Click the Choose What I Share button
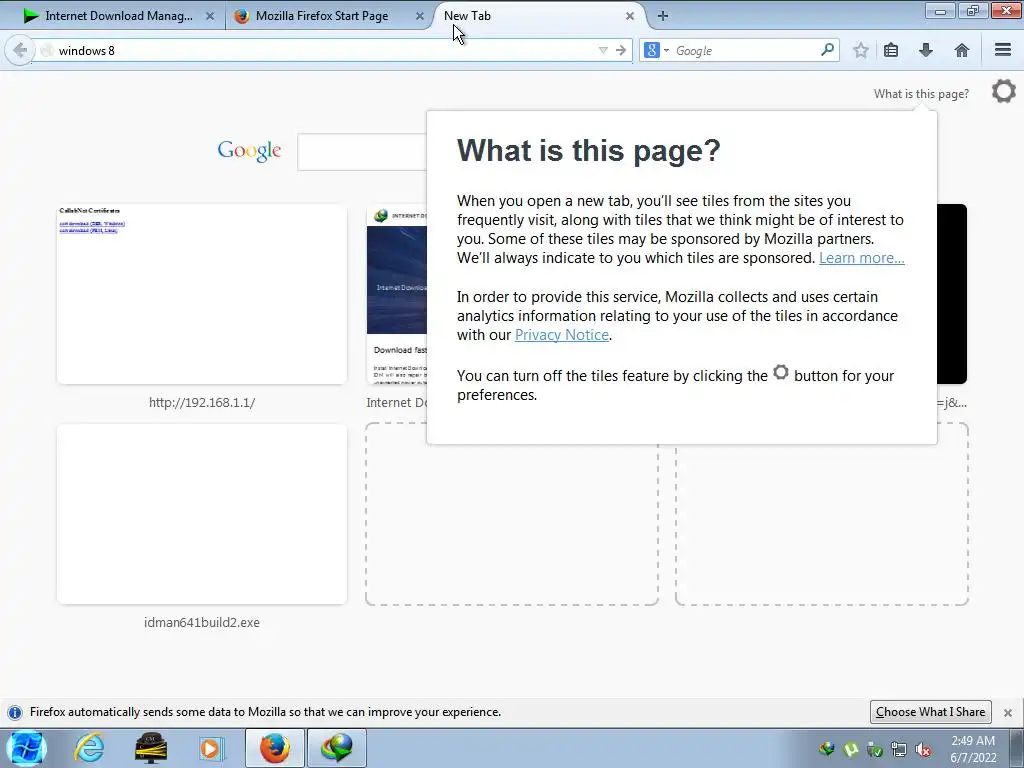 coord(931,712)
